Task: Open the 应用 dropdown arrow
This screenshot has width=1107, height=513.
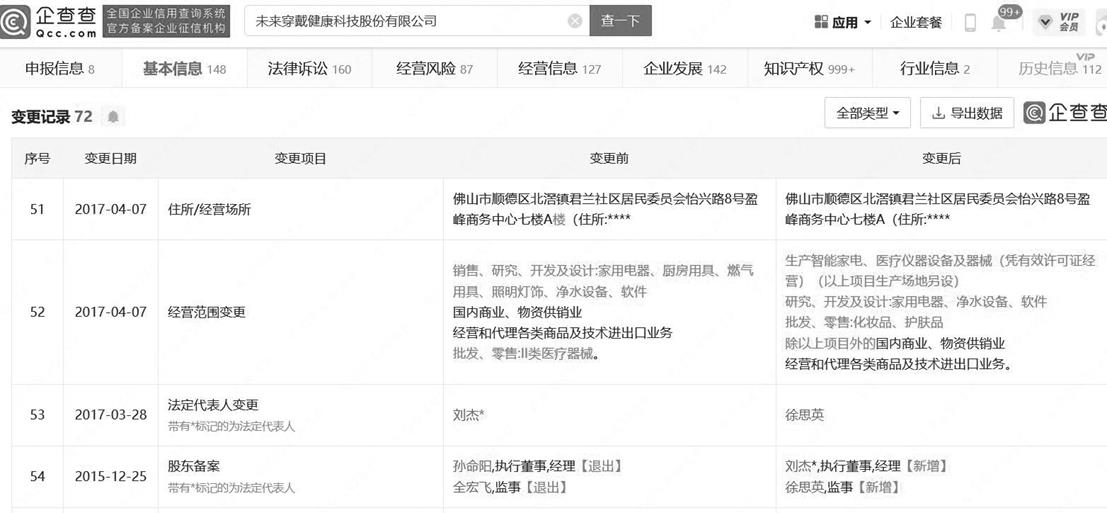Action: pos(867,22)
